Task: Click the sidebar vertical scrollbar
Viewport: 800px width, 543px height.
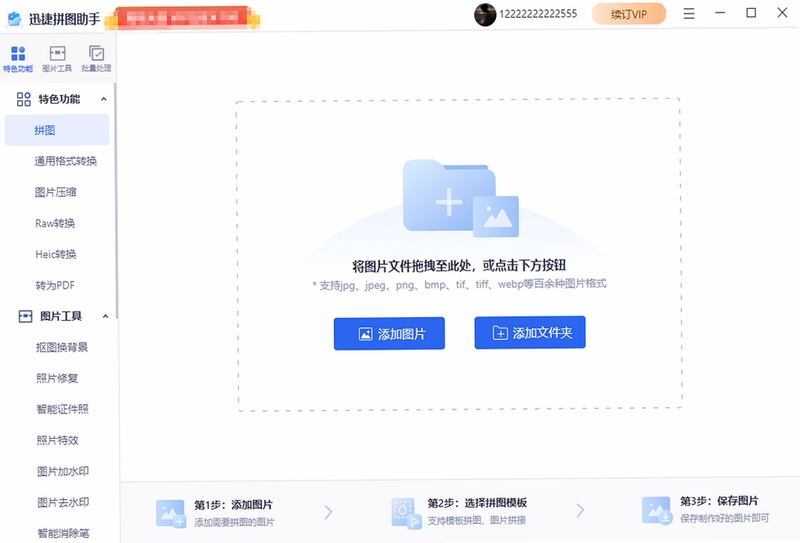Action: tap(116, 202)
